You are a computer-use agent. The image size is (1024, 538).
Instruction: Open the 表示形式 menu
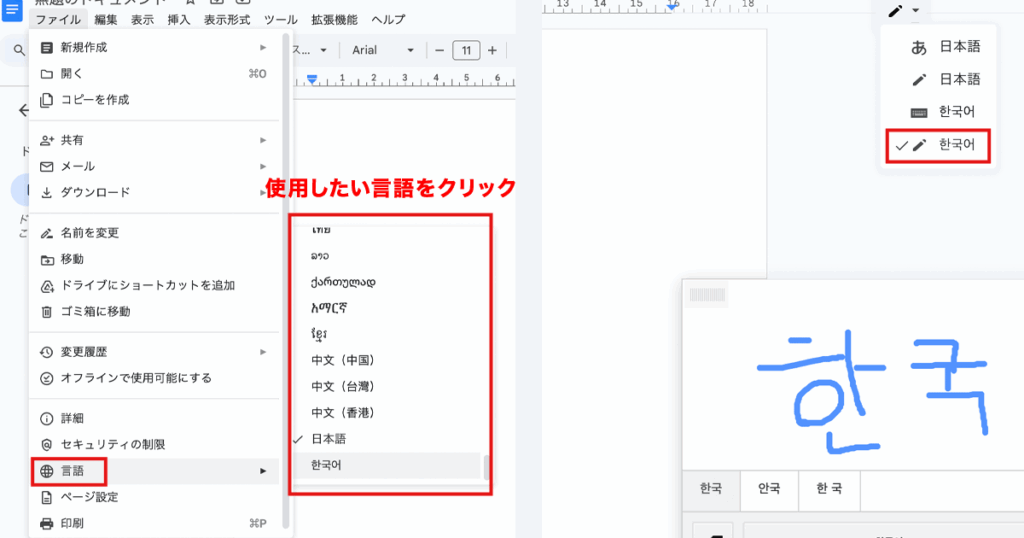[x=227, y=20]
